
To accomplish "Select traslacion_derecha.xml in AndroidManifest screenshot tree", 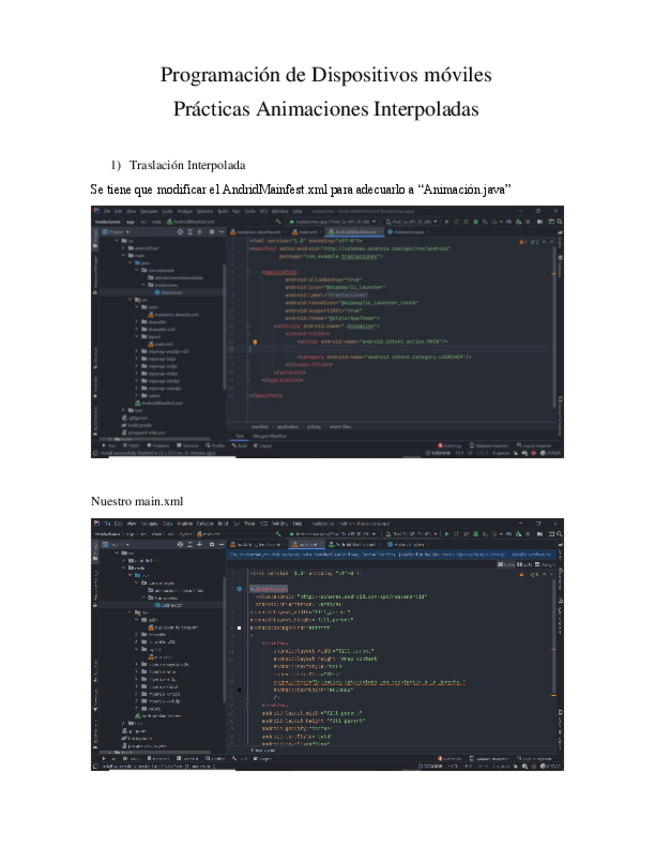I will tap(173, 314).
